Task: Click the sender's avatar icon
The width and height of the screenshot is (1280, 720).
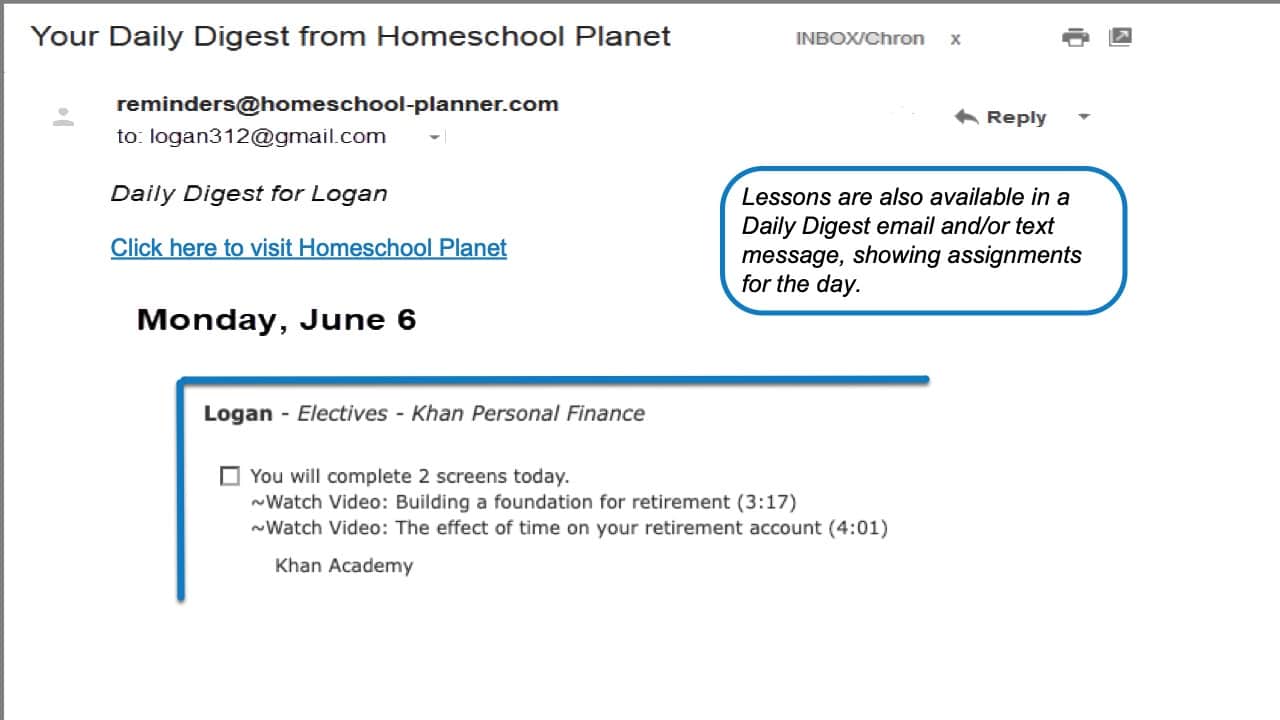Action: [x=63, y=116]
